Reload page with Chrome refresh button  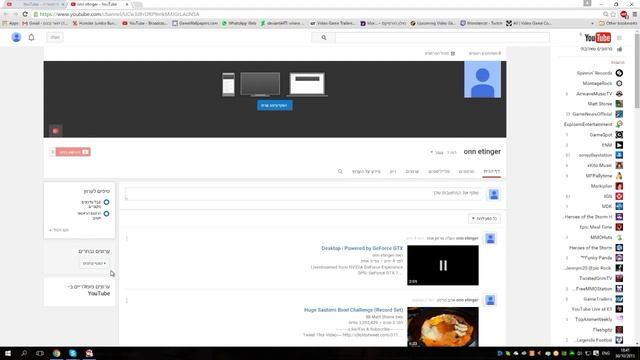[25, 14]
